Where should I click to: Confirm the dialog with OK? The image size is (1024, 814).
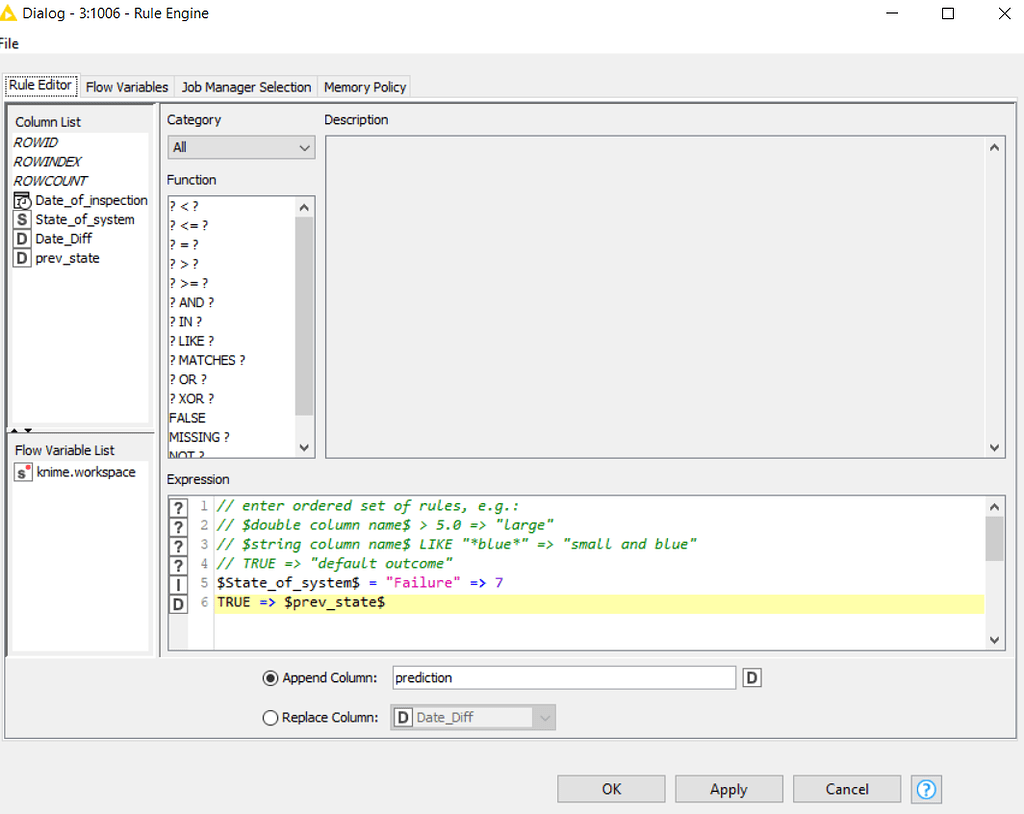click(610, 788)
